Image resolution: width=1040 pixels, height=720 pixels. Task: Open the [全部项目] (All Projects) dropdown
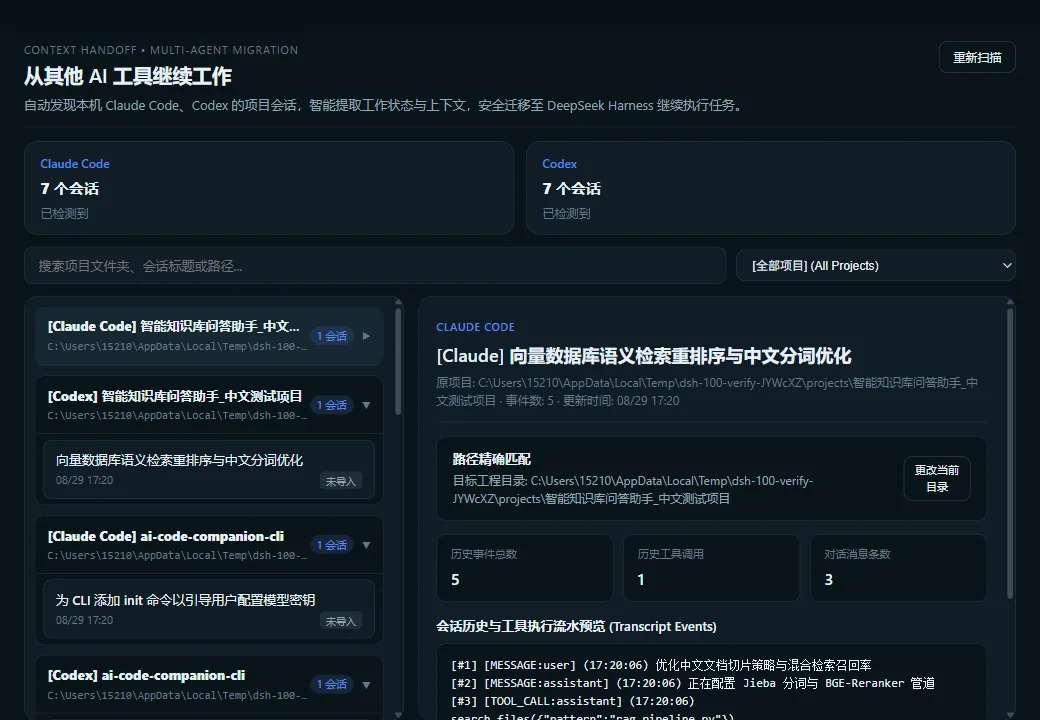[x=876, y=266]
